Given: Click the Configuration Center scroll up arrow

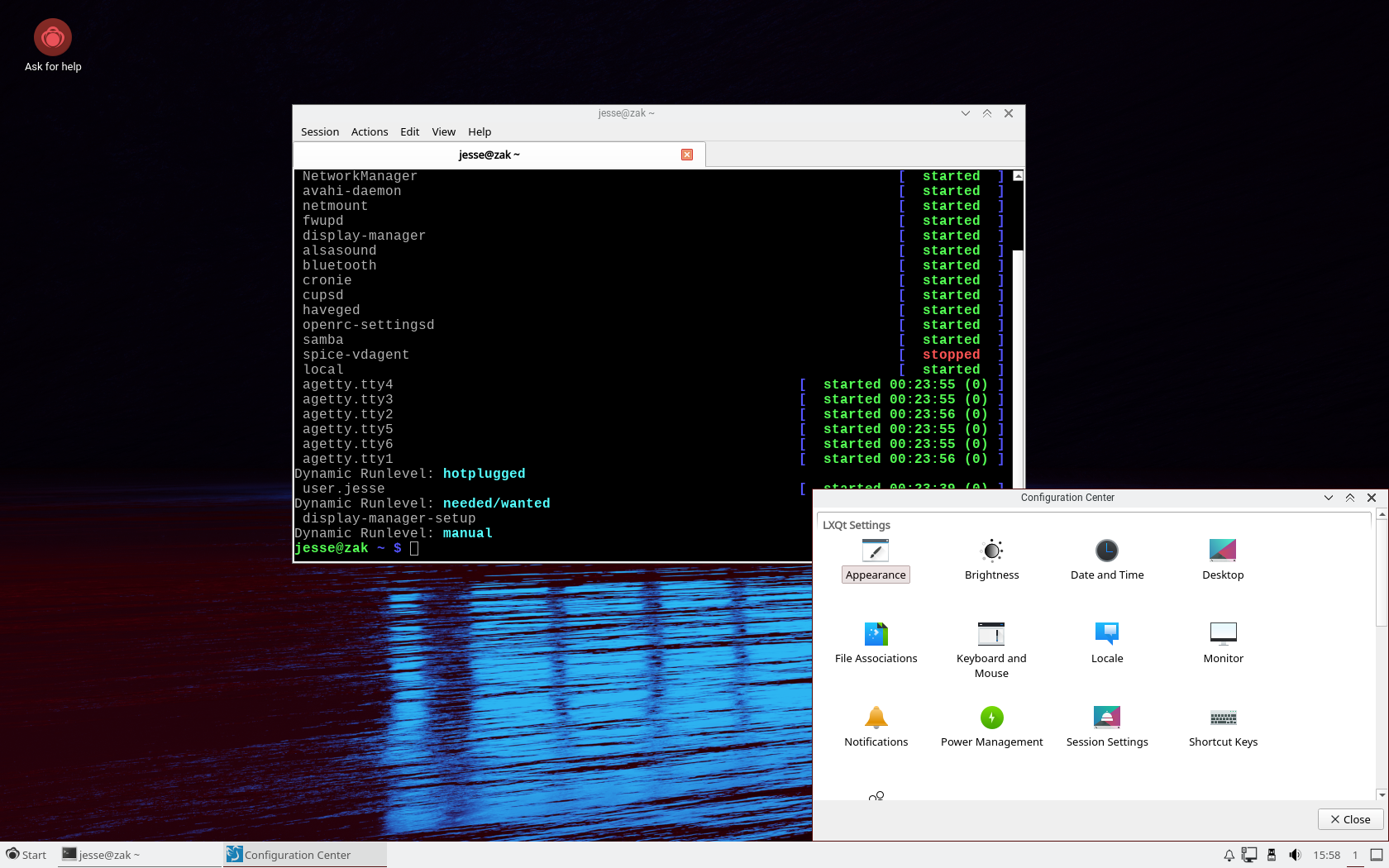Looking at the screenshot, I should (1382, 514).
